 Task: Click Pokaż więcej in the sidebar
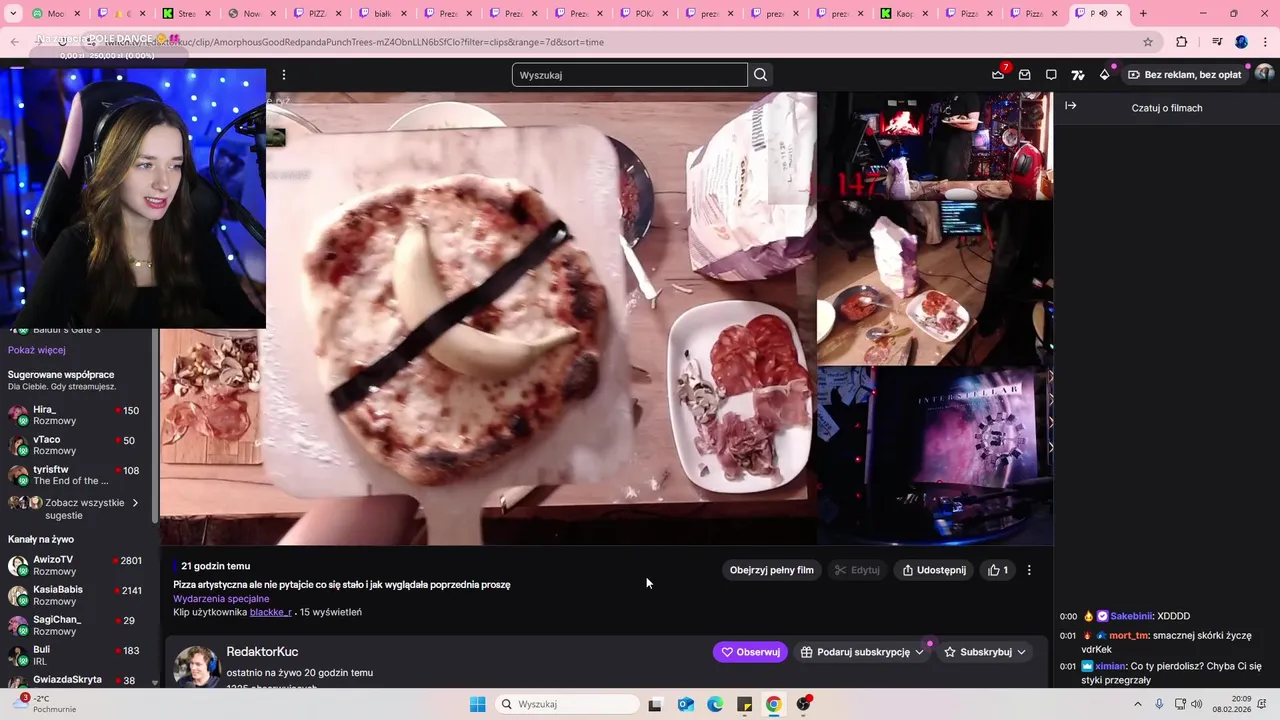37,350
